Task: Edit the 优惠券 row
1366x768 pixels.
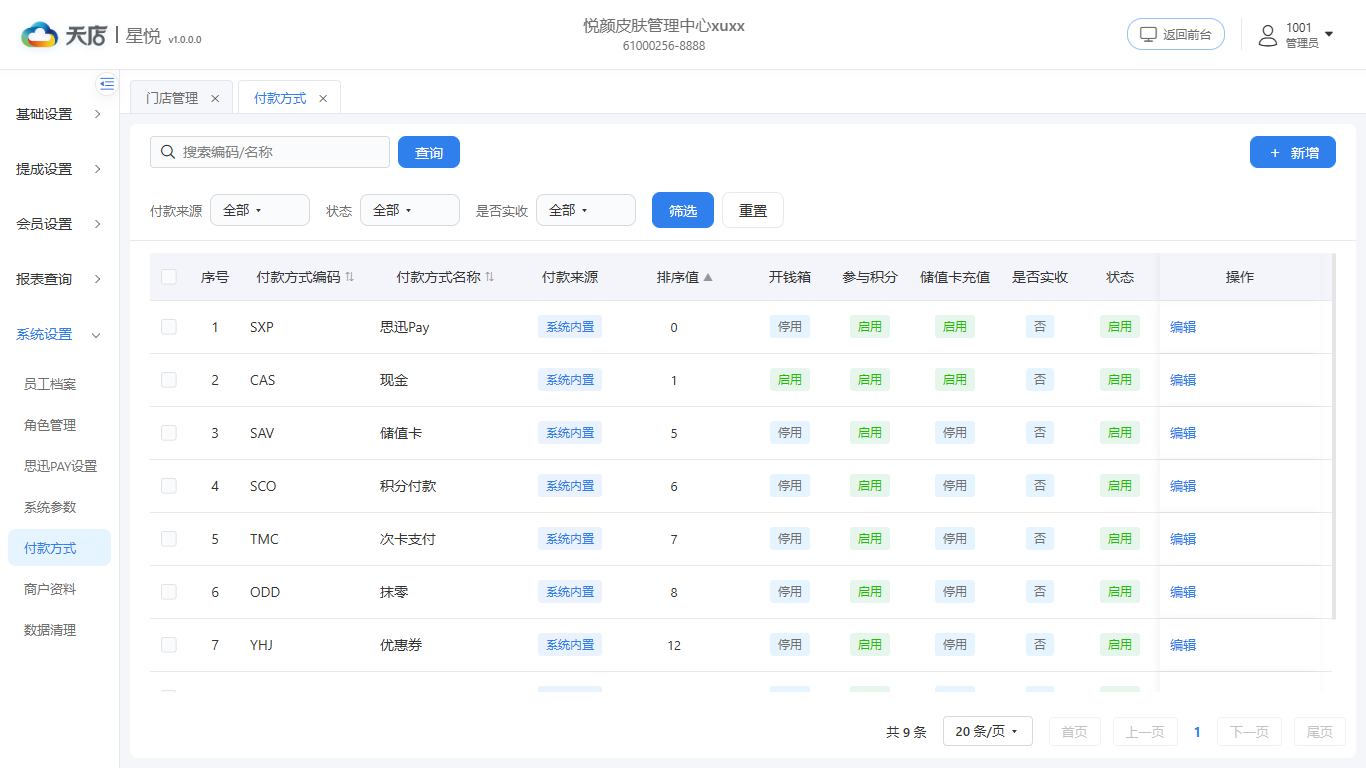Action: (x=1183, y=645)
